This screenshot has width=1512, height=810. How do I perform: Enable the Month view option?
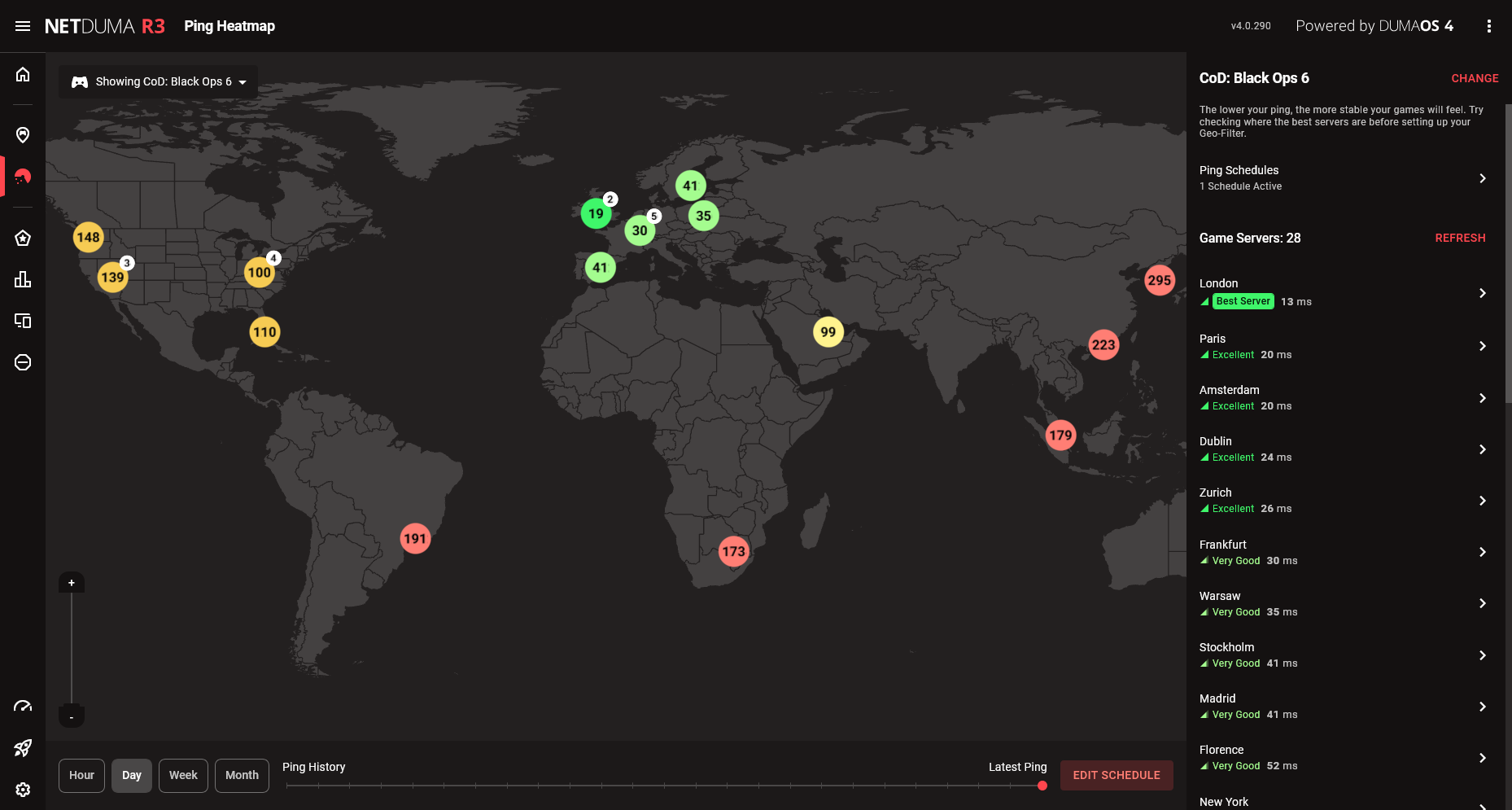pyautogui.click(x=242, y=775)
